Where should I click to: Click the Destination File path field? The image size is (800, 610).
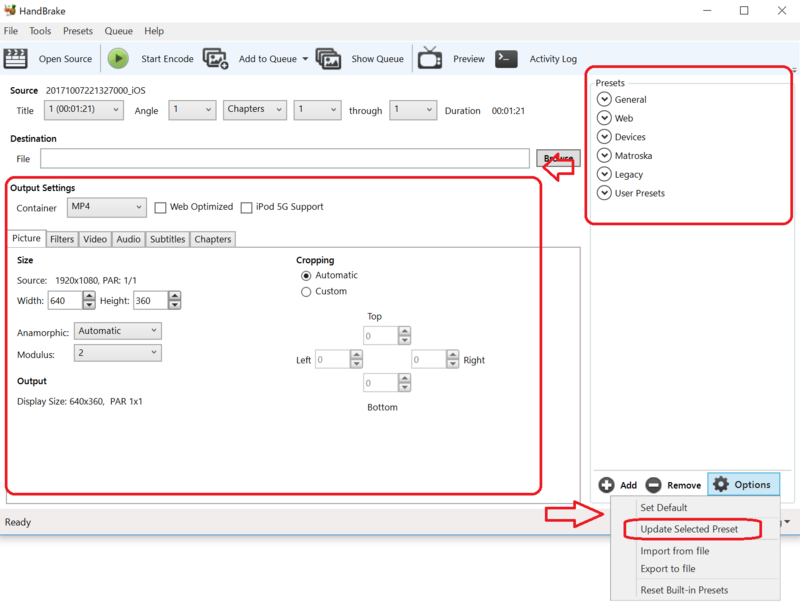click(x=285, y=159)
